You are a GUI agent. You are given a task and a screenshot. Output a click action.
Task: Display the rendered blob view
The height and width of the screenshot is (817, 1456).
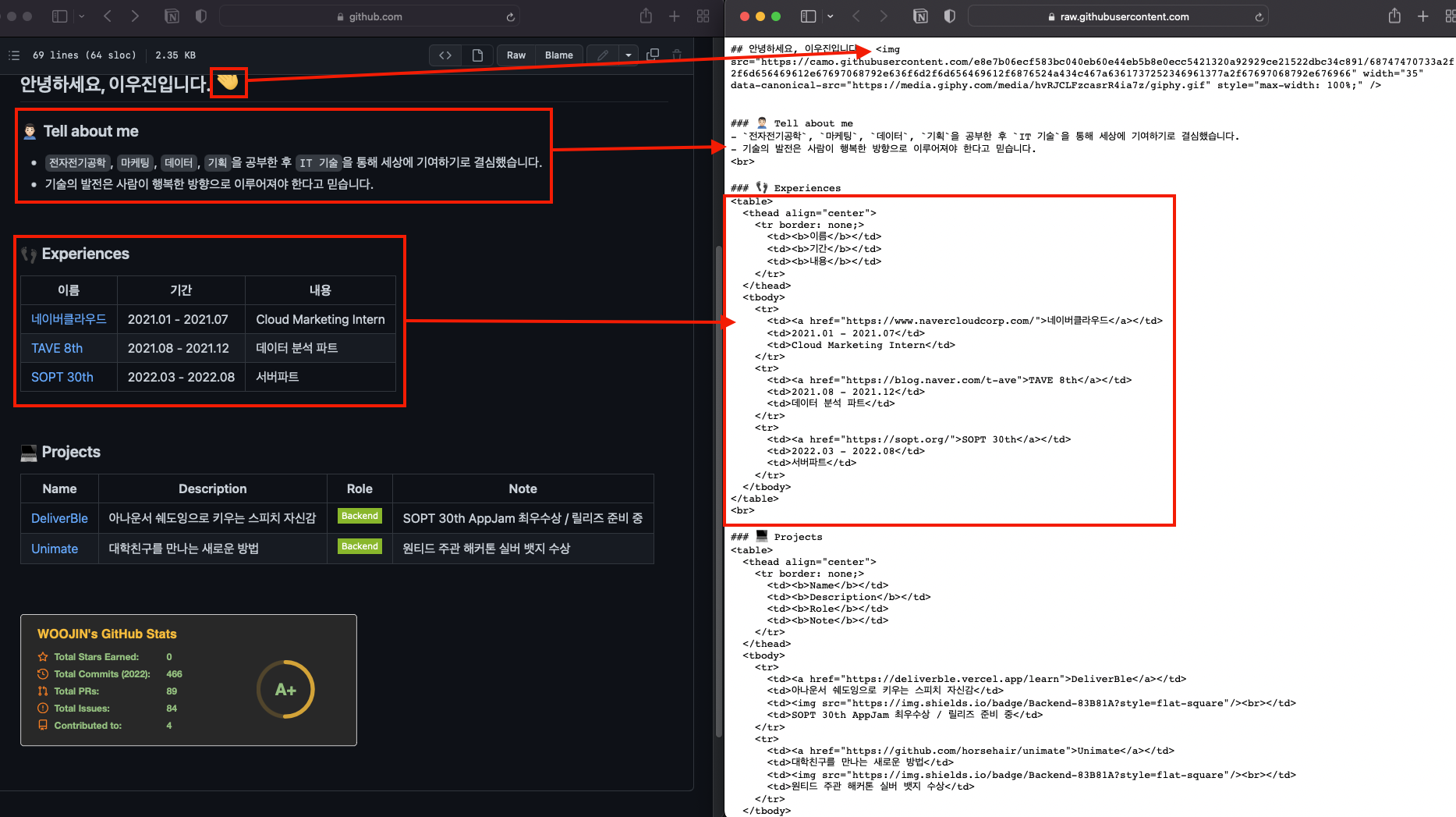coord(477,55)
